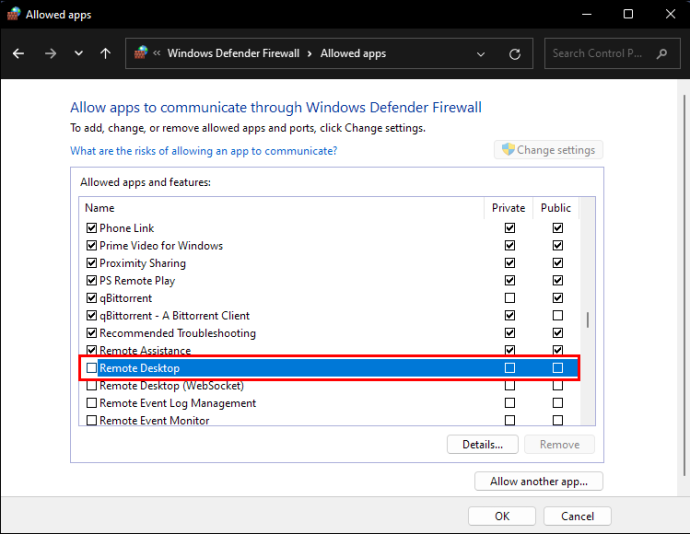
Task: Uncheck Public for Phone Link
Action: click(558, 228)
